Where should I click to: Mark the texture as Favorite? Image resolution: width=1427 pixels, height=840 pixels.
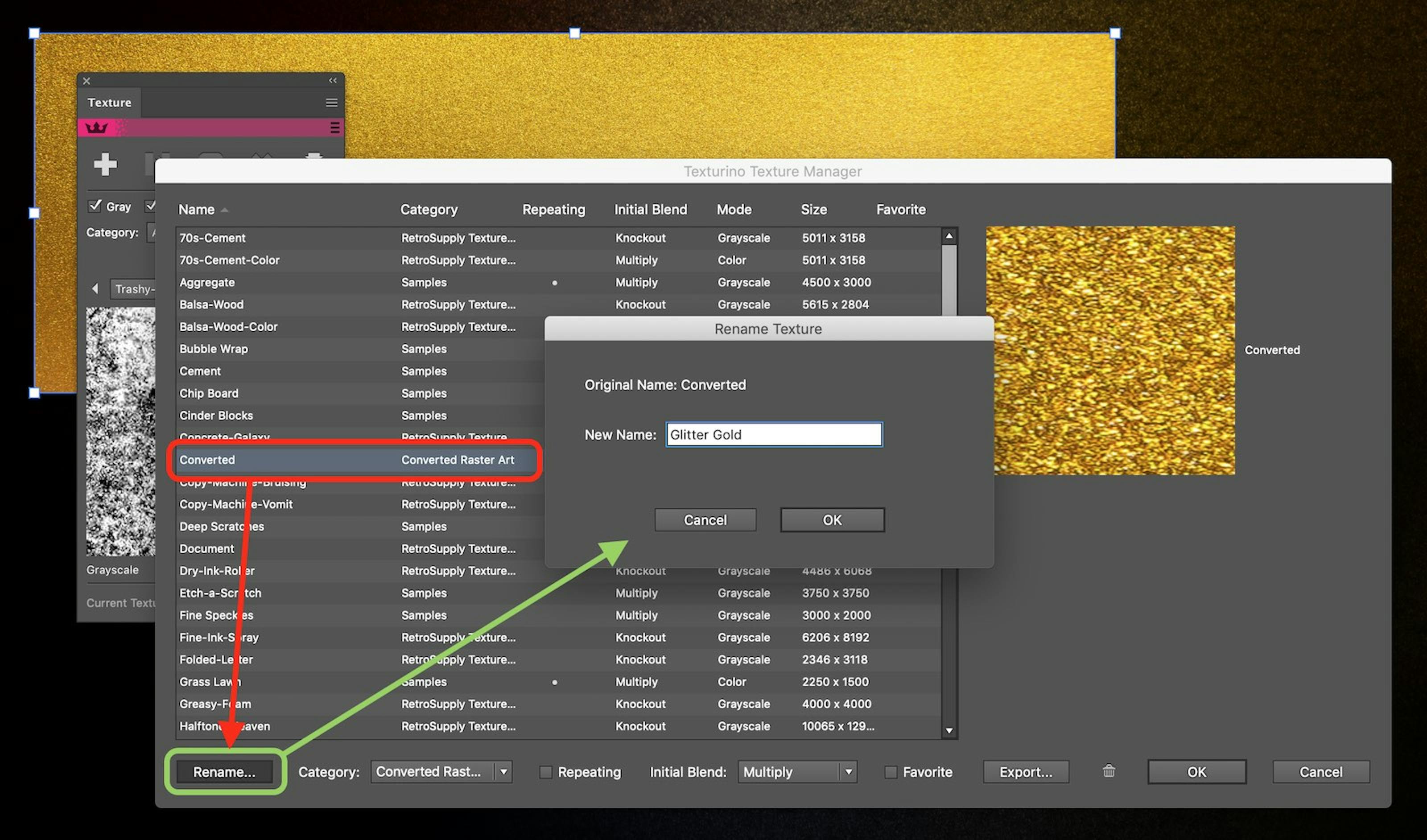pos(890,771)
